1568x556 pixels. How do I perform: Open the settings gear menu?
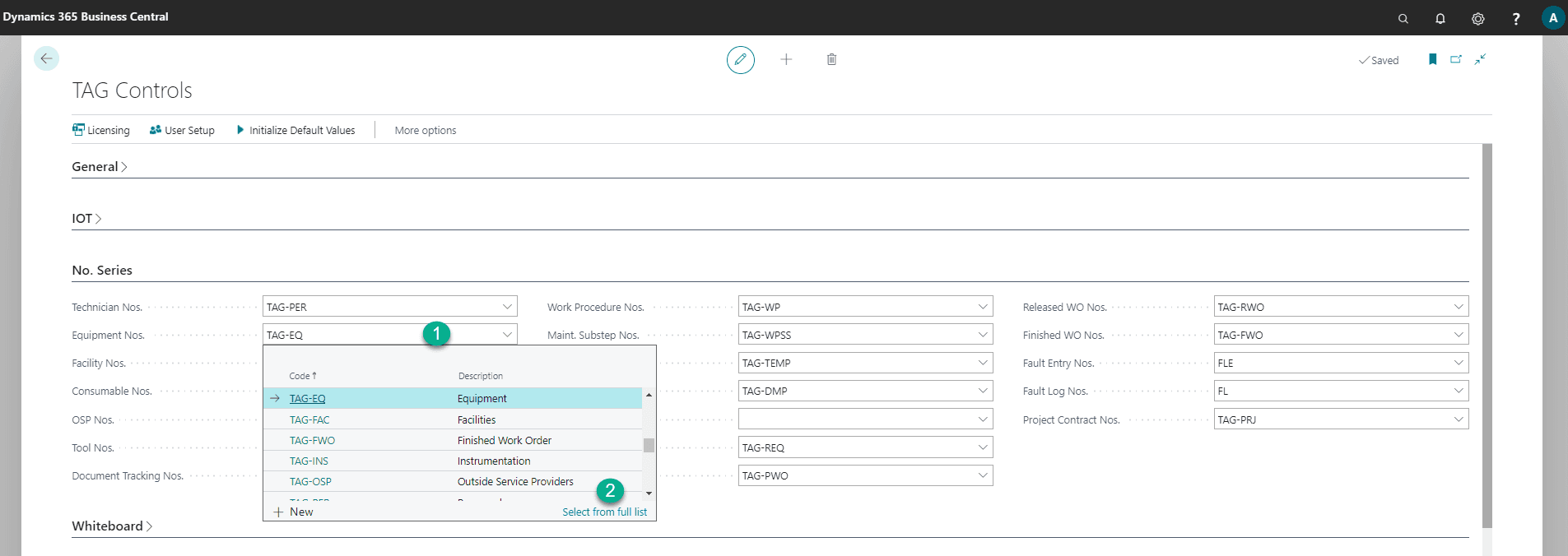[1478, 18]
